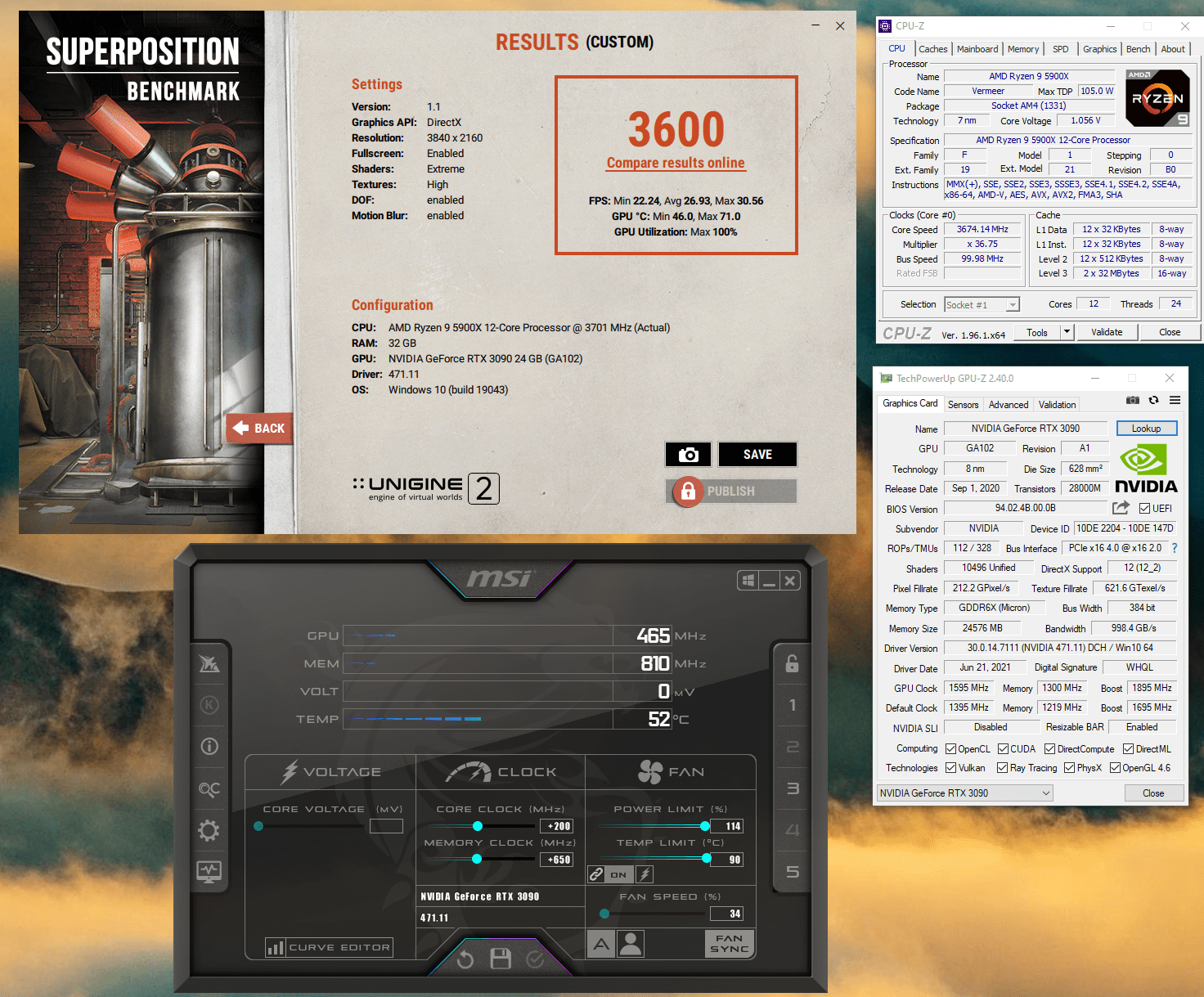Click the PUBLISH button in Superposition
Viewport: 1204px width, 997px height.
731,491
